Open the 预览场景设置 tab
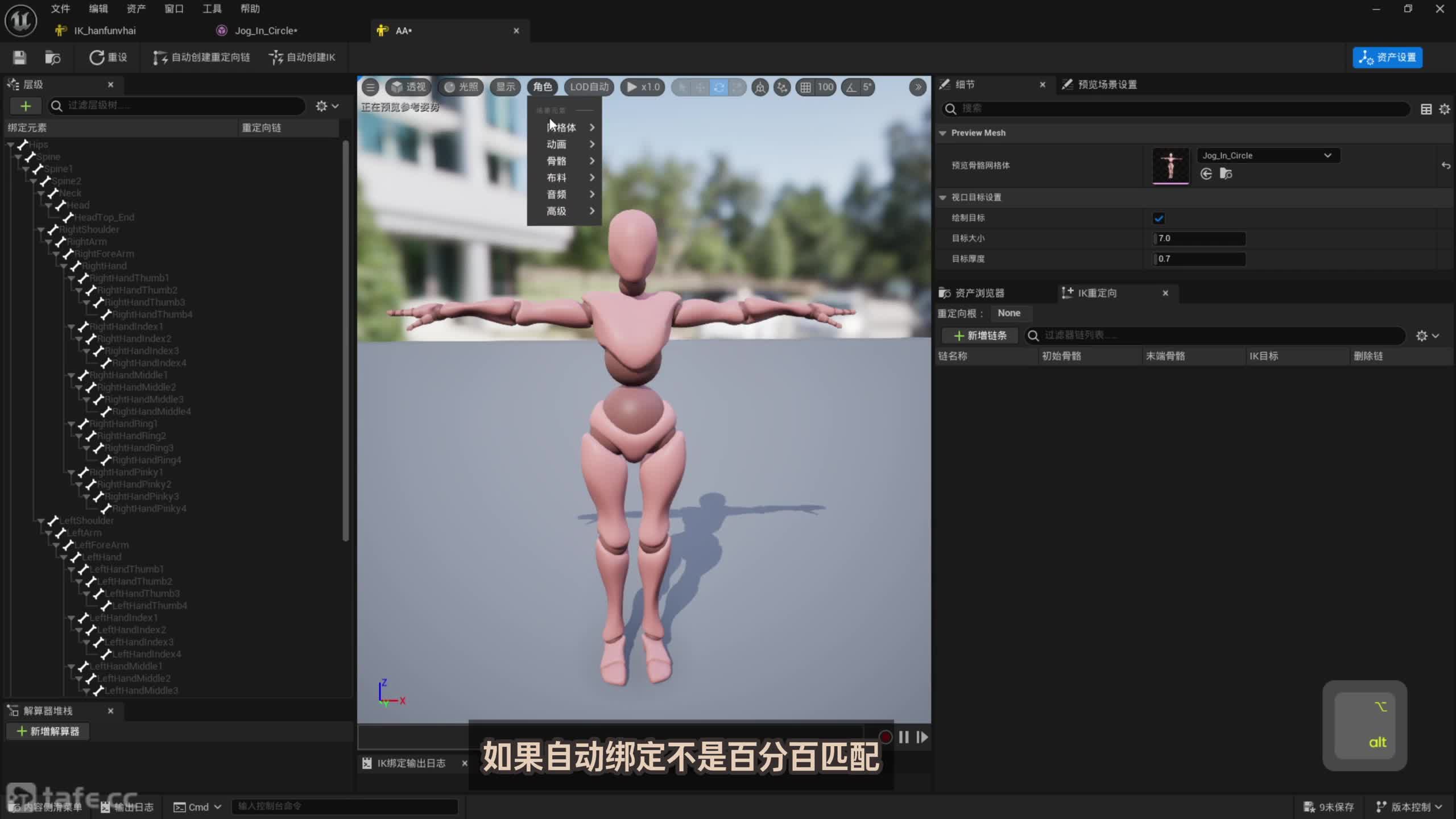This screenshot has width=1456, height=819. pos(1106,85)
